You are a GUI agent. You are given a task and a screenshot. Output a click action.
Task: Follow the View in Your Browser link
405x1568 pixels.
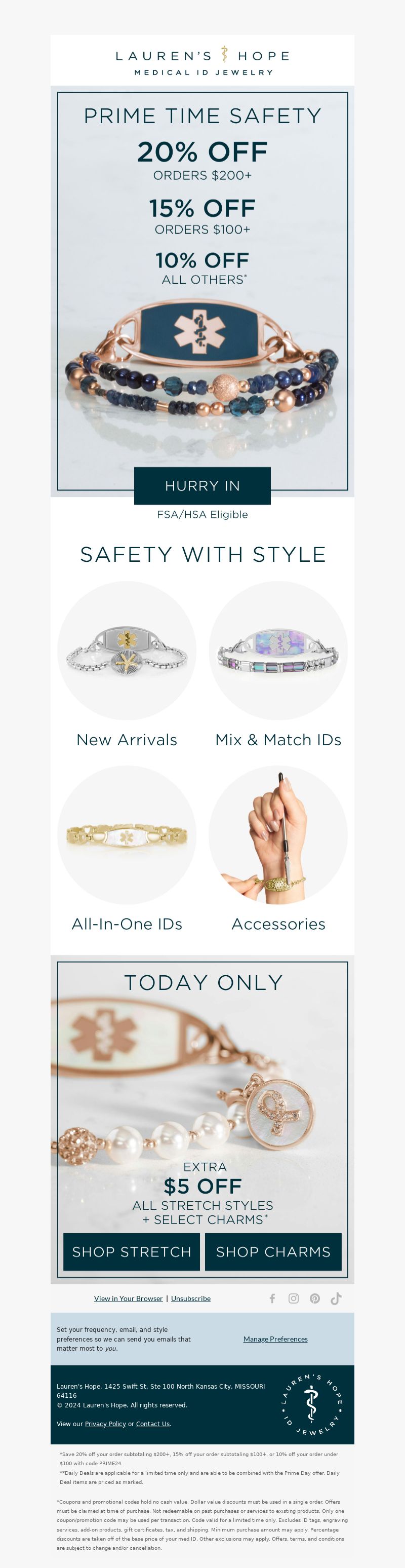pos(128,1298)
